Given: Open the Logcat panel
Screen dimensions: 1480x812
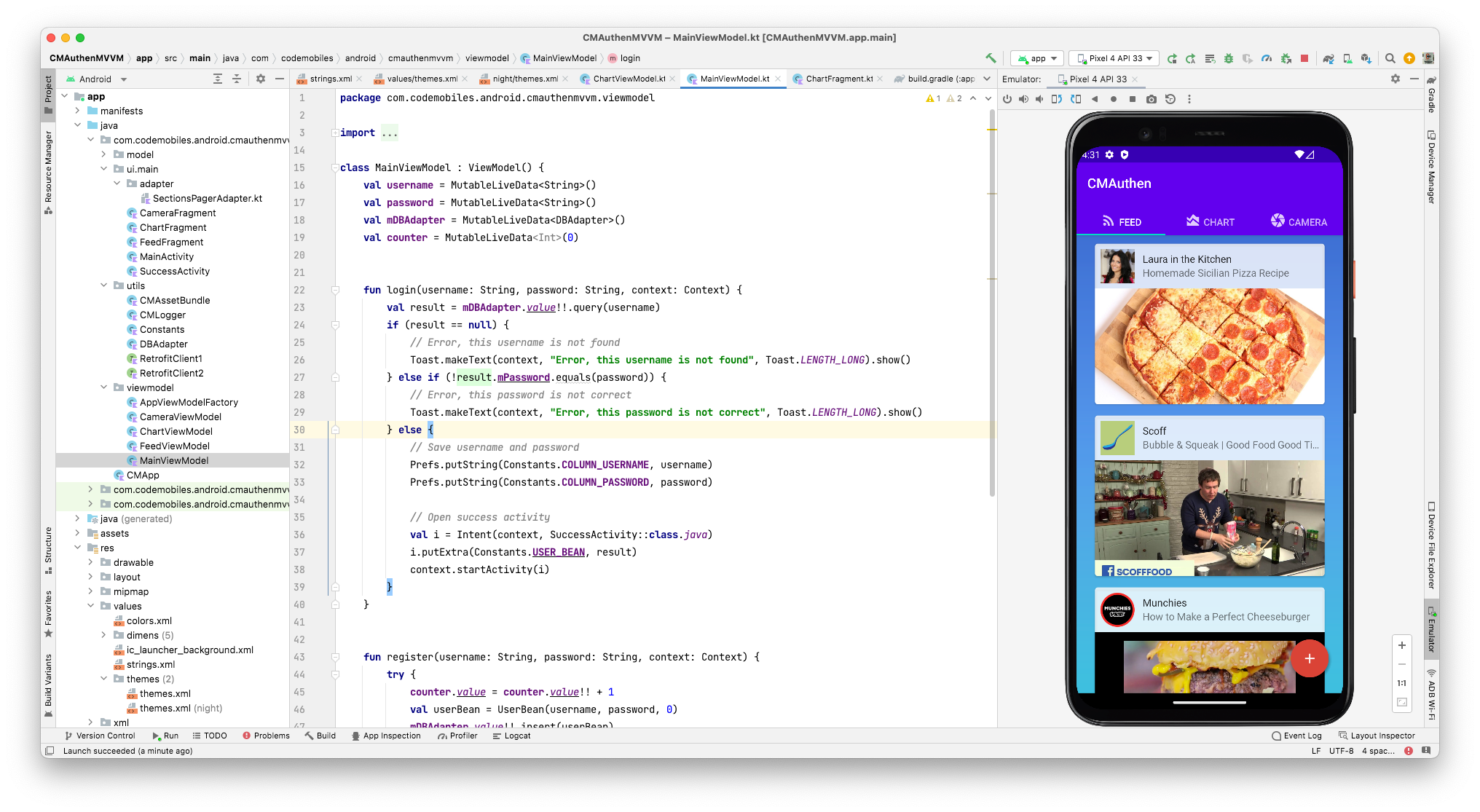Looking at the screenshot, I should tap(512, 736).
